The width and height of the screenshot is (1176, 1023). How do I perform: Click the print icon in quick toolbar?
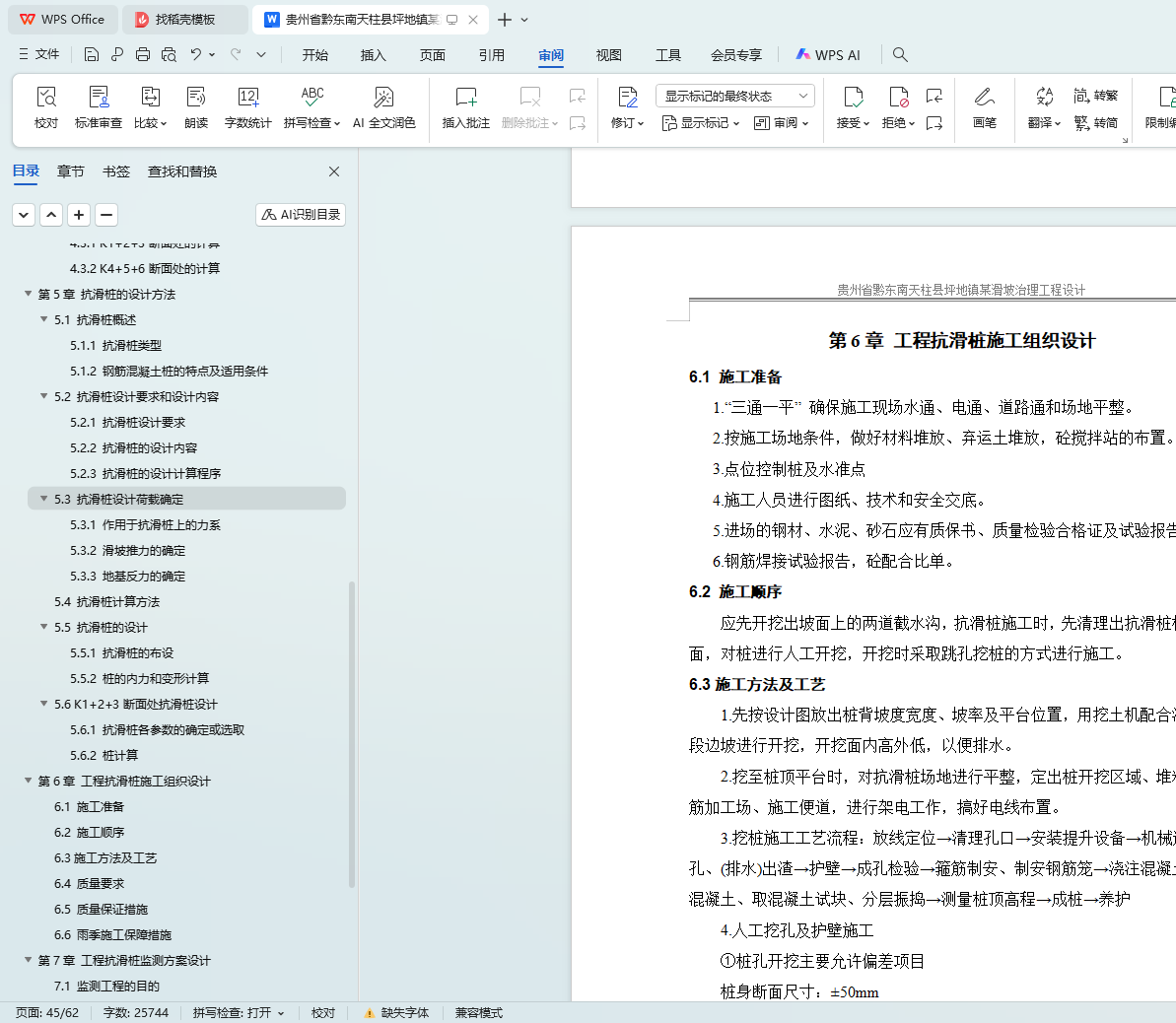(x=143, y=55)
